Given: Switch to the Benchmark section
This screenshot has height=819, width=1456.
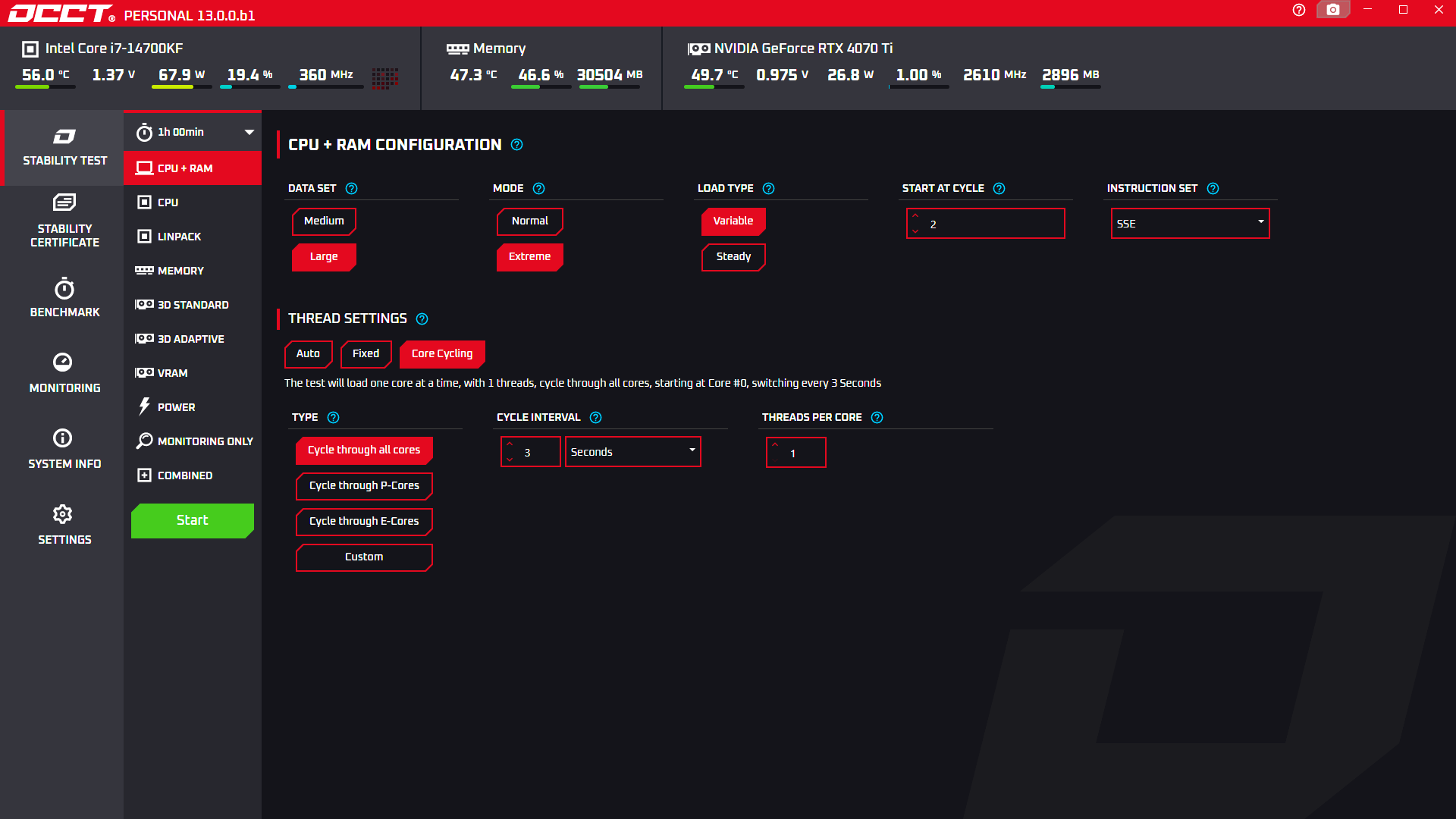Looking at the screenshot, I should tap(64, 298).
